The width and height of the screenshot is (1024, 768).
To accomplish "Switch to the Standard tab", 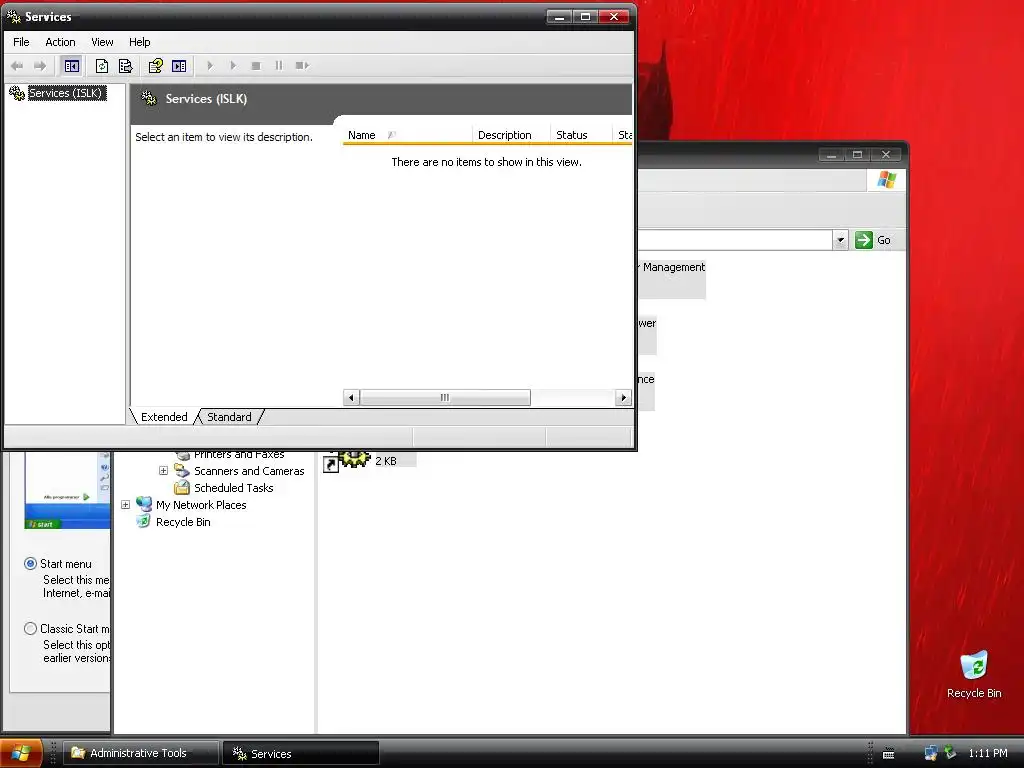I will point(229,417).
